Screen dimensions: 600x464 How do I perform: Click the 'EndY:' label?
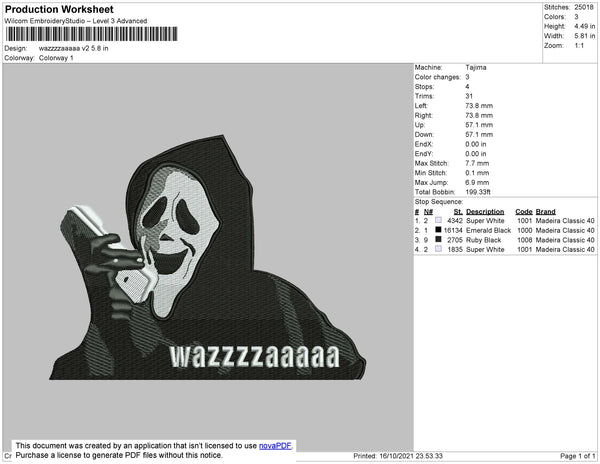coord(424,154)
